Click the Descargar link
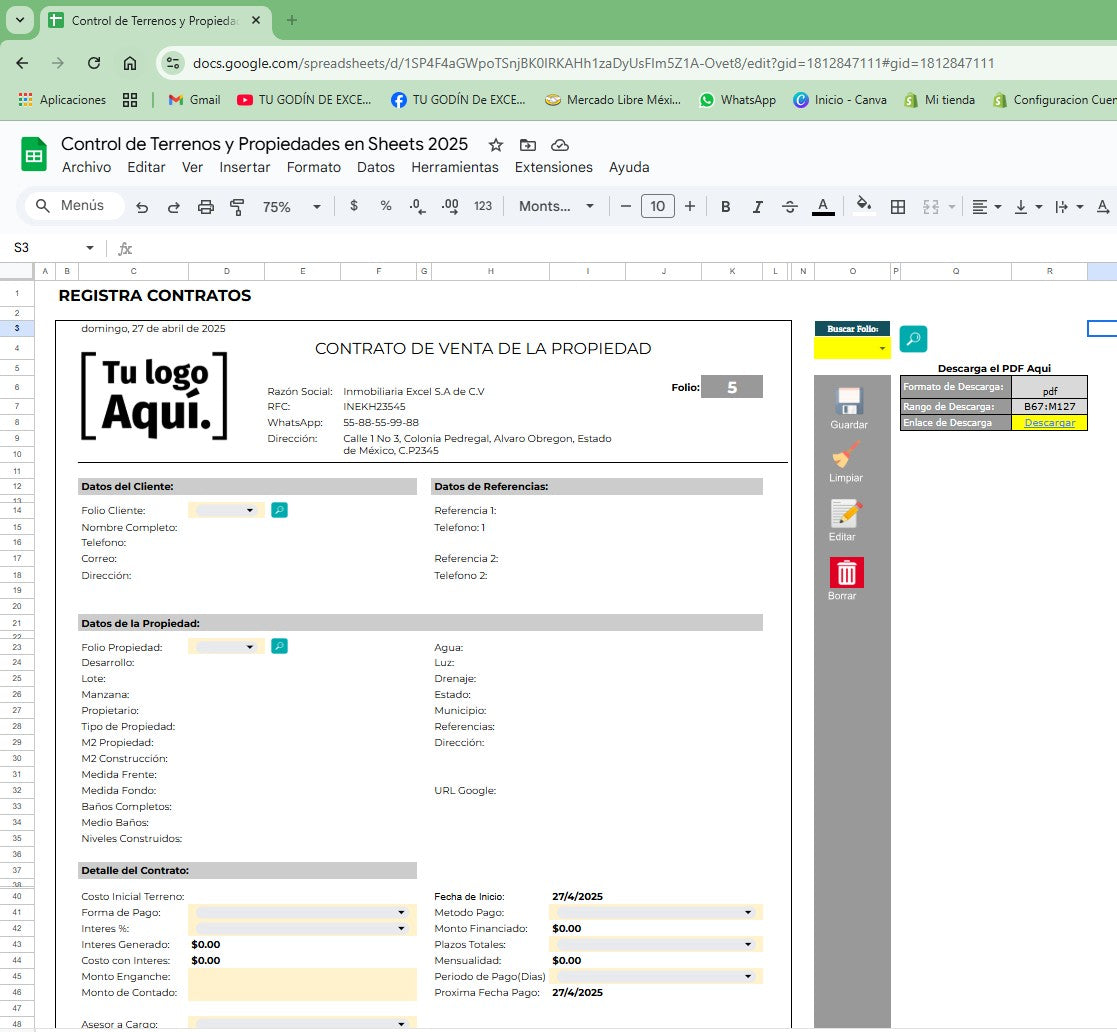Screen dimensions: 1117x1032 pyautogui.click(x=1049, y=422)
